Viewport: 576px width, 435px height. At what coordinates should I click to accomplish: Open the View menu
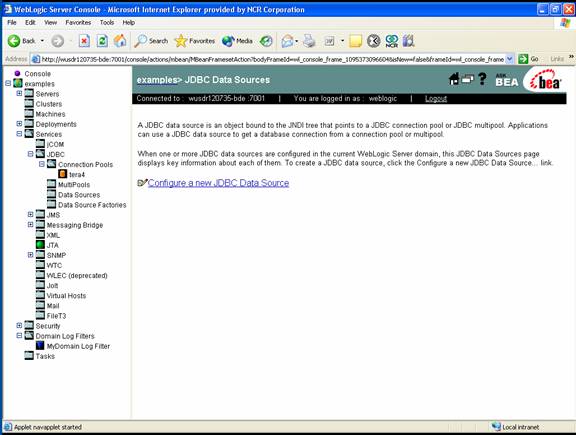coord(51,22)
